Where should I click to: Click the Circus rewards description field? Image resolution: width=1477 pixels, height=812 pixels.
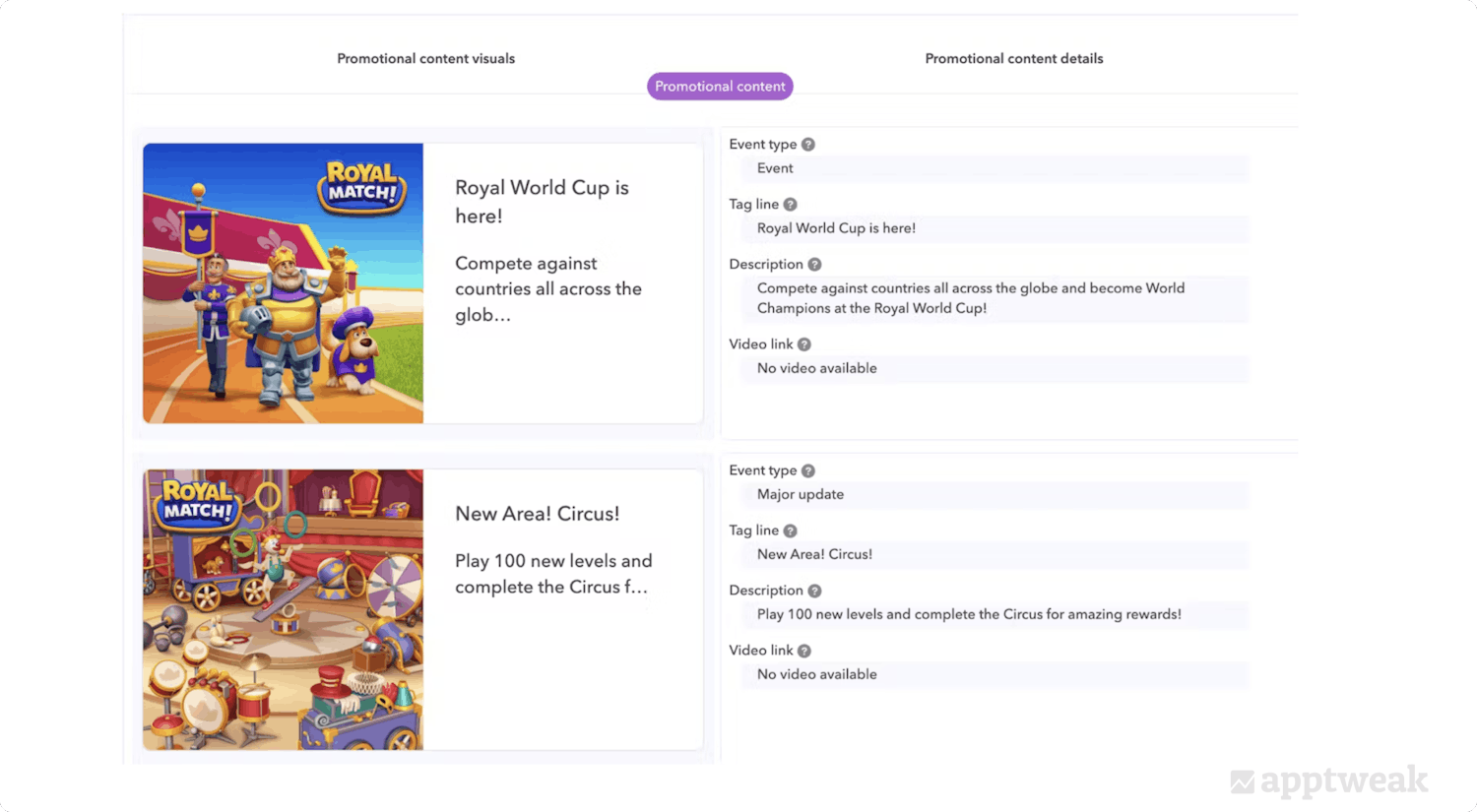[x=995, y=614]
